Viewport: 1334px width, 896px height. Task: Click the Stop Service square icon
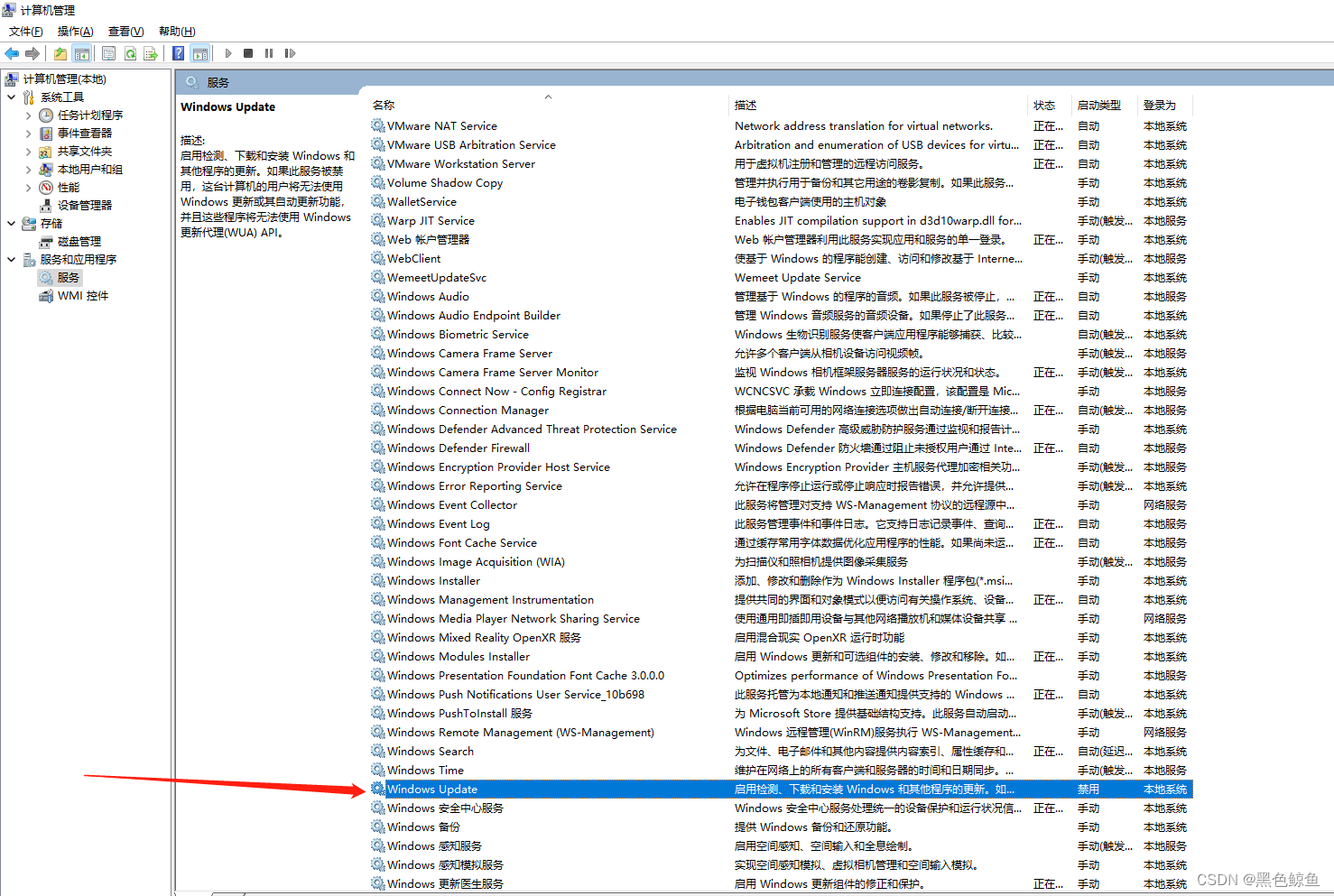tap(248, 53)
